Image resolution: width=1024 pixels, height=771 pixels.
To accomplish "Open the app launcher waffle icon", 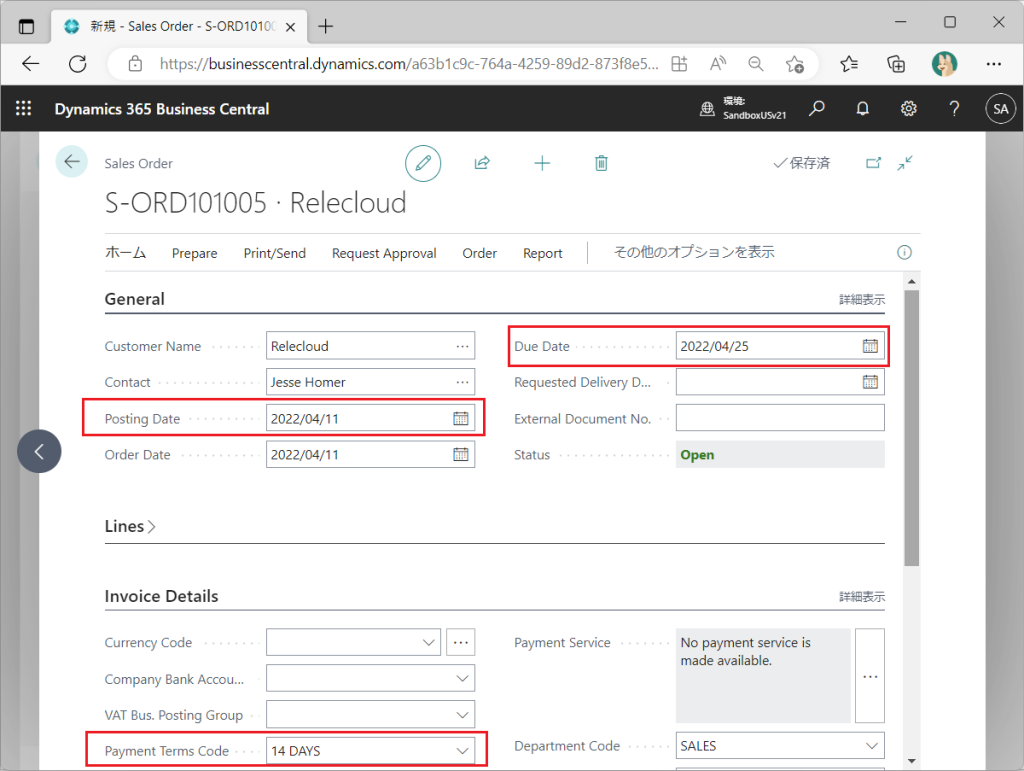I will click(24, 108).
